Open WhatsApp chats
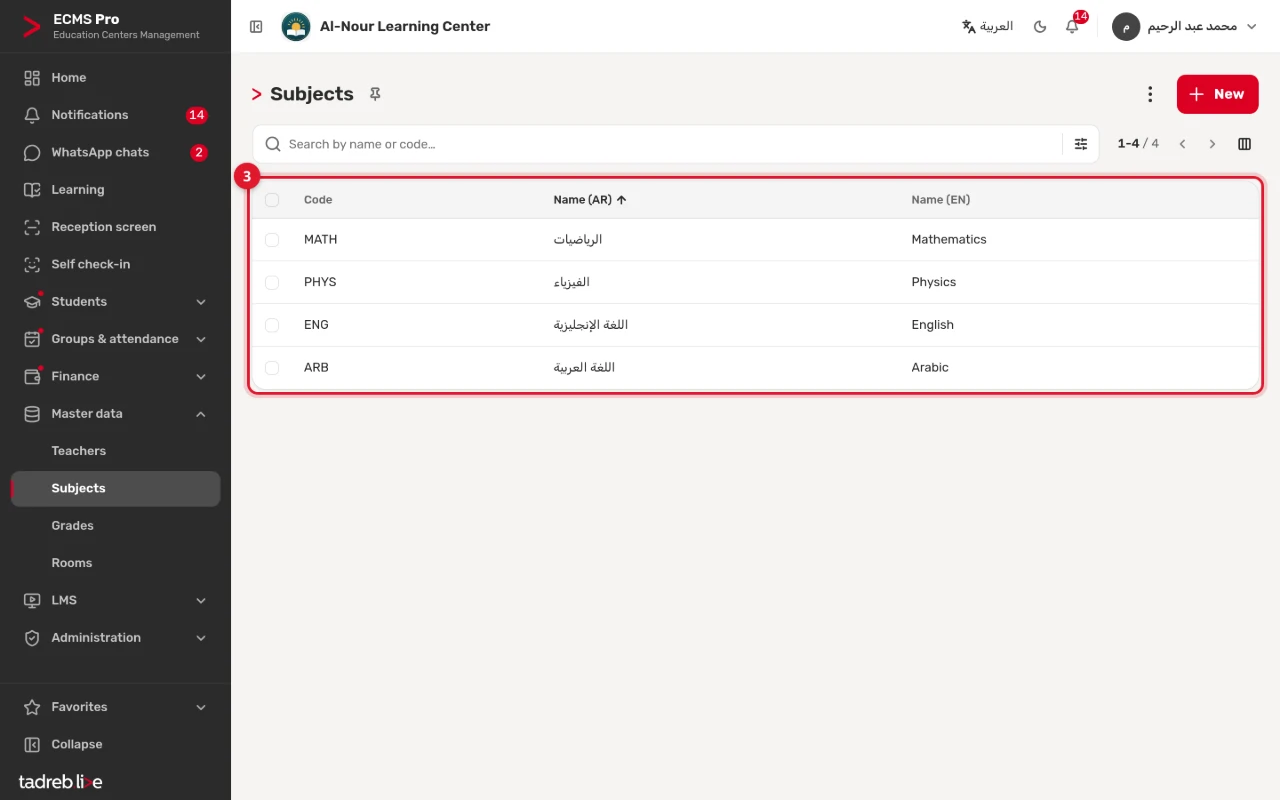 tap(115, 152)
